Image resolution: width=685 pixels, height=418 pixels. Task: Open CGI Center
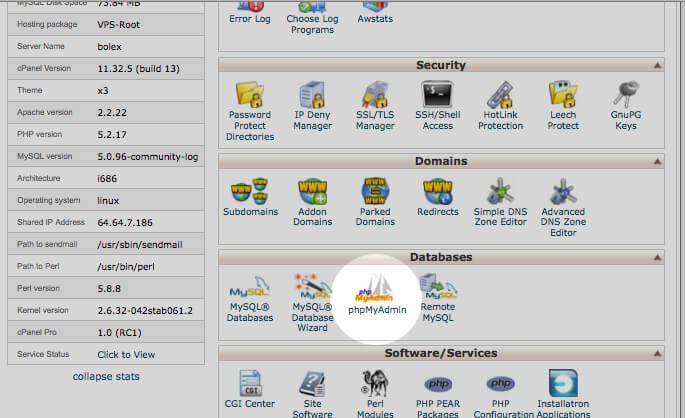click(x=250, y=389)
